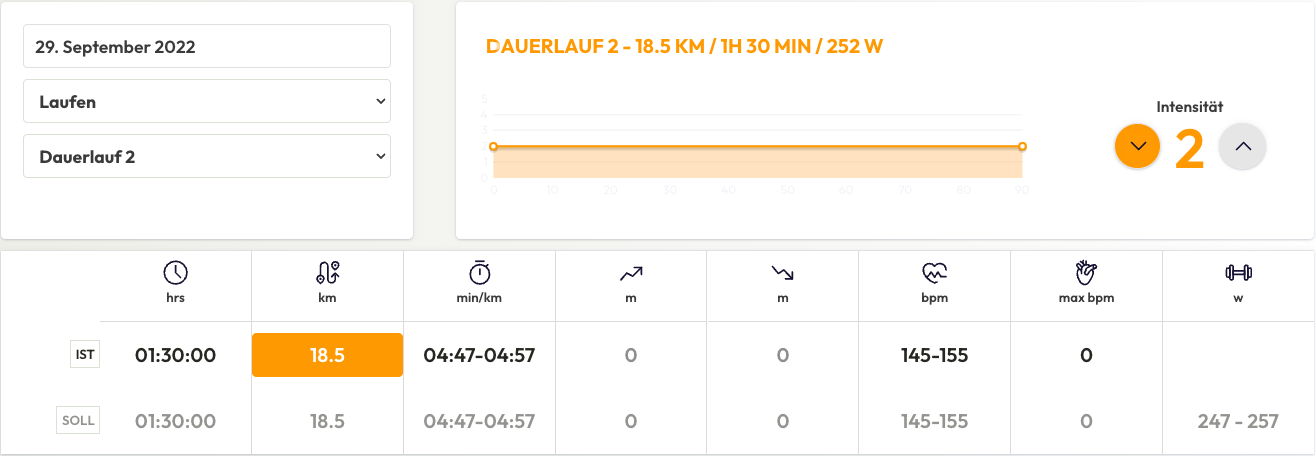
Task: Click the descent trending-down arrow icon
Action: coord(783,272)
